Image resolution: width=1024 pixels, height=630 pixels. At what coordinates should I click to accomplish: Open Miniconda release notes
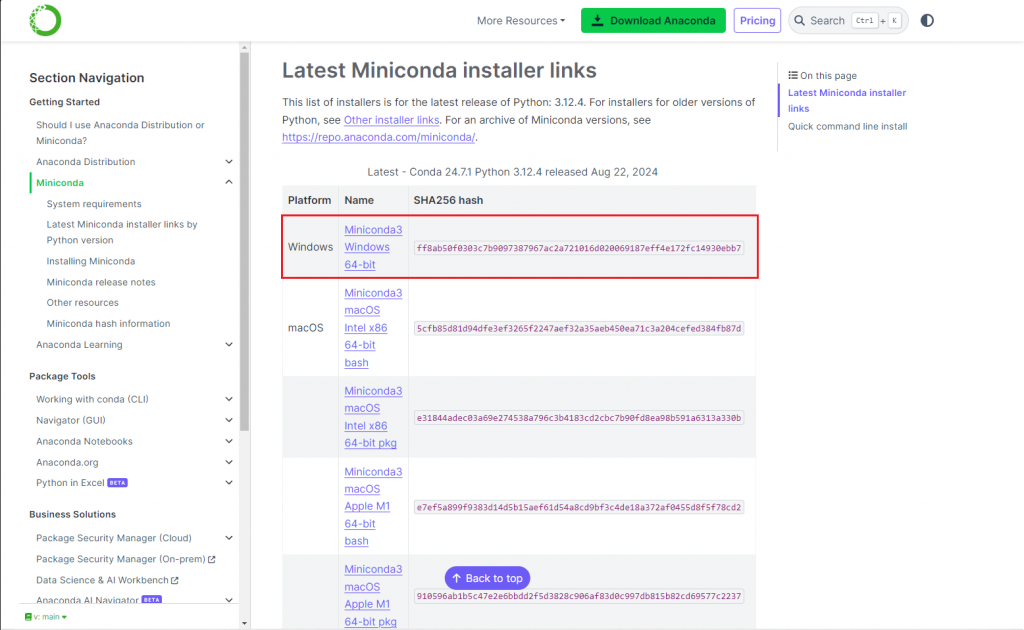pyautogui.click(x=101, y=282)
